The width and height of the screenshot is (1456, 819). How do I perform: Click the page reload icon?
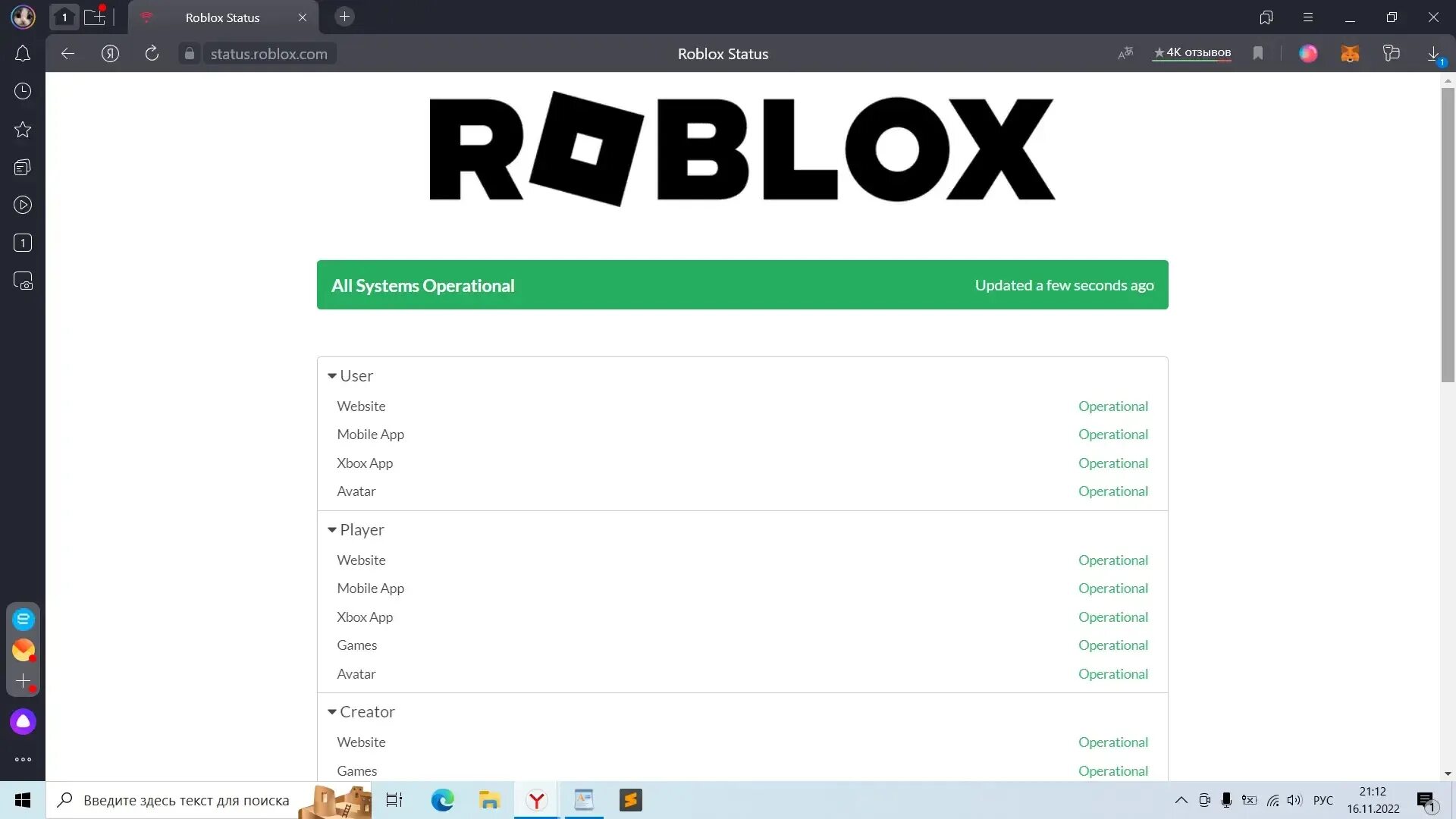[152, 54]
